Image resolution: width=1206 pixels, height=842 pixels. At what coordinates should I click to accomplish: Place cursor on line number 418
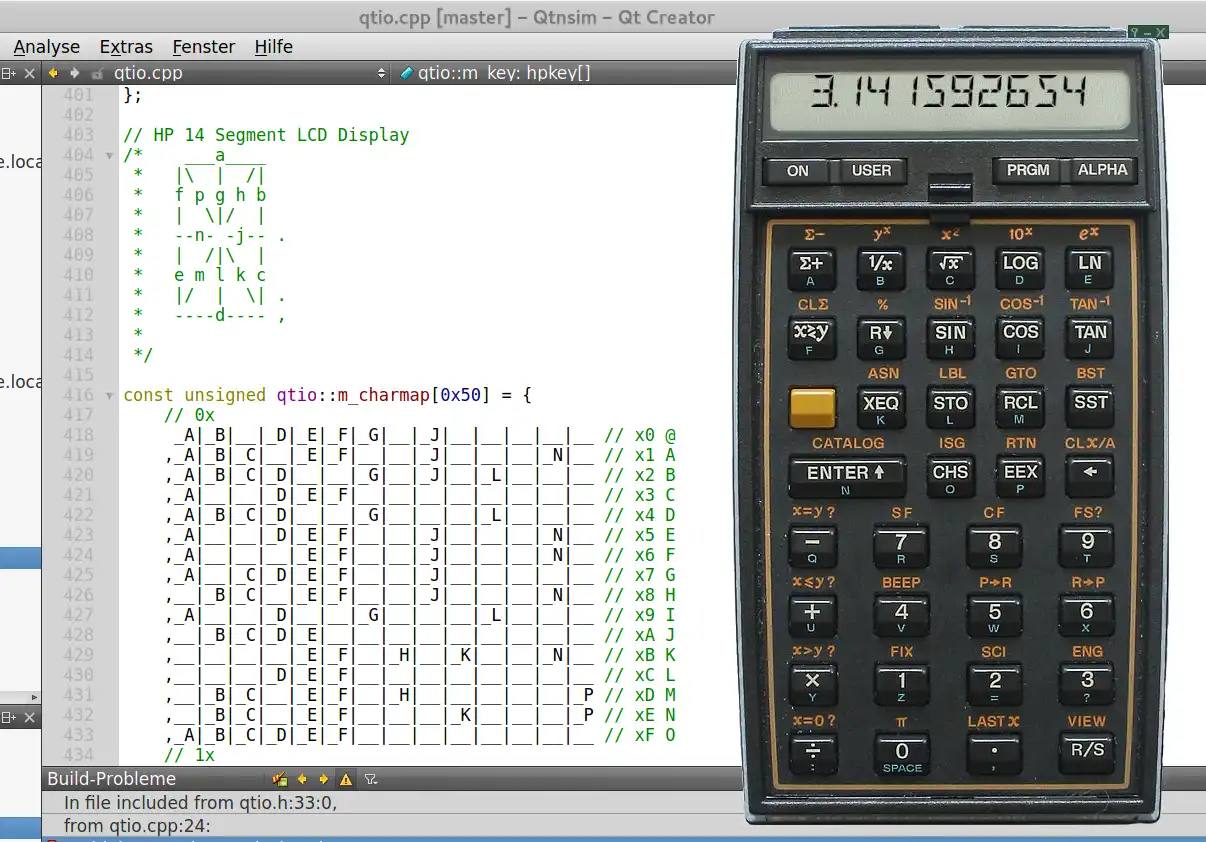point(78,435)
